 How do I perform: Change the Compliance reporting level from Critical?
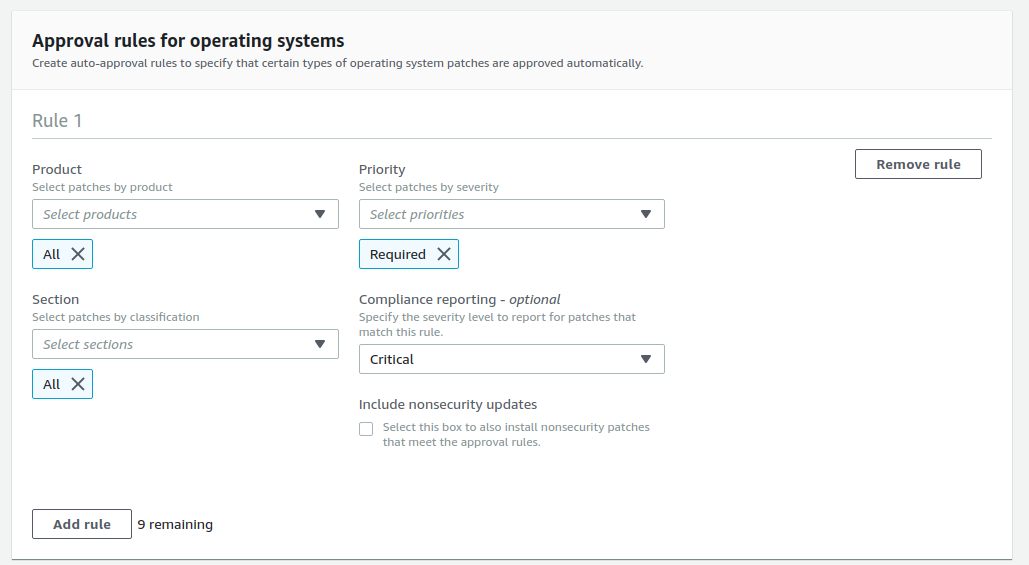click(x=500, y=359)
